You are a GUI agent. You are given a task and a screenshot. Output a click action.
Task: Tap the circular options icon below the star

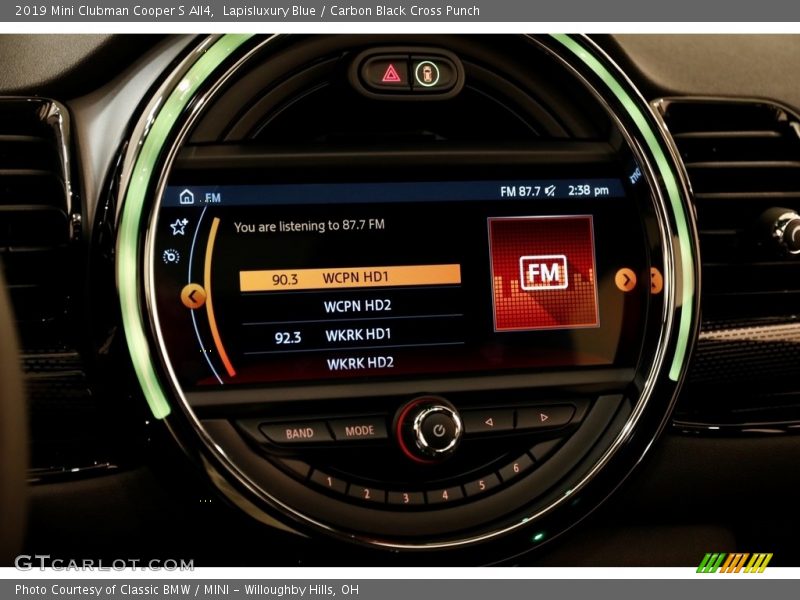point(171,257)
